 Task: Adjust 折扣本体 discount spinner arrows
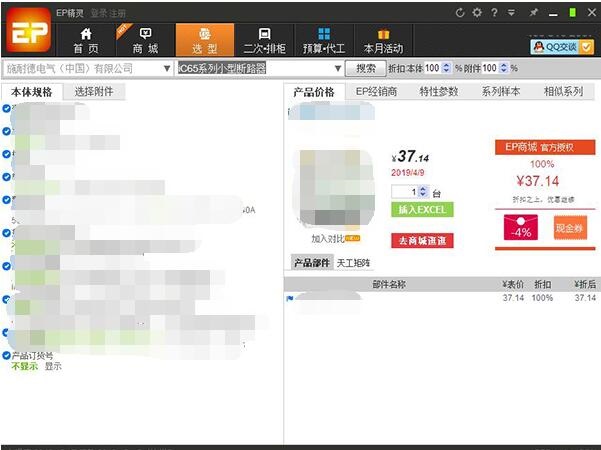pos(446,68)
